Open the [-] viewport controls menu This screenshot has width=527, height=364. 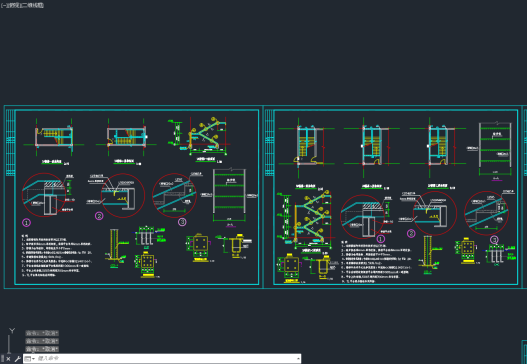[x=3, y=5]
